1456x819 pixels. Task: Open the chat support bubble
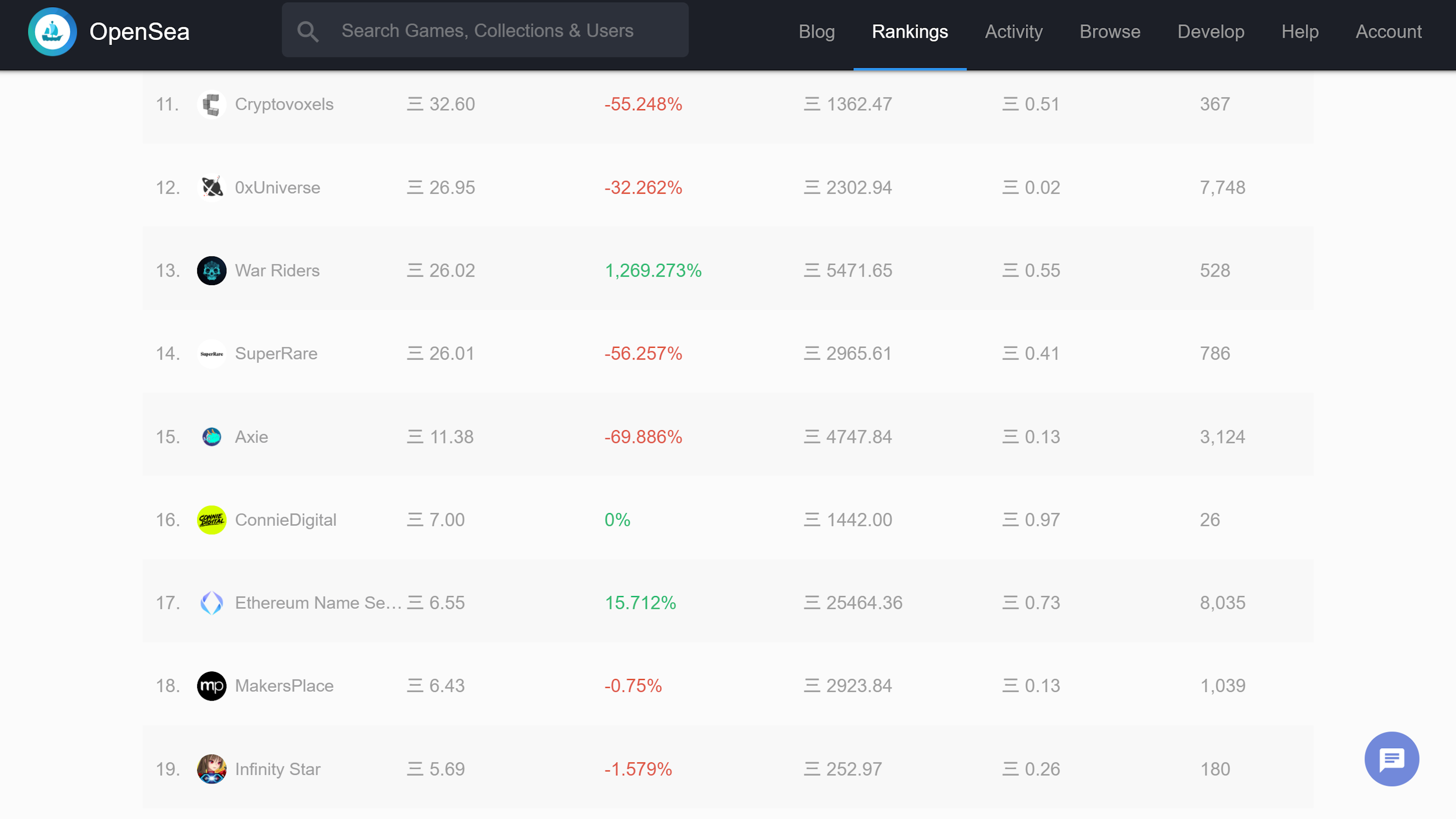1392,758
